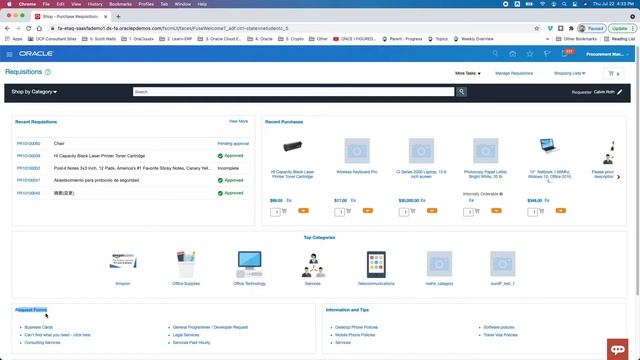Screen dimensions: 640x360
Task: Add 10" Netbook to cart
Action: click(542, 211)
